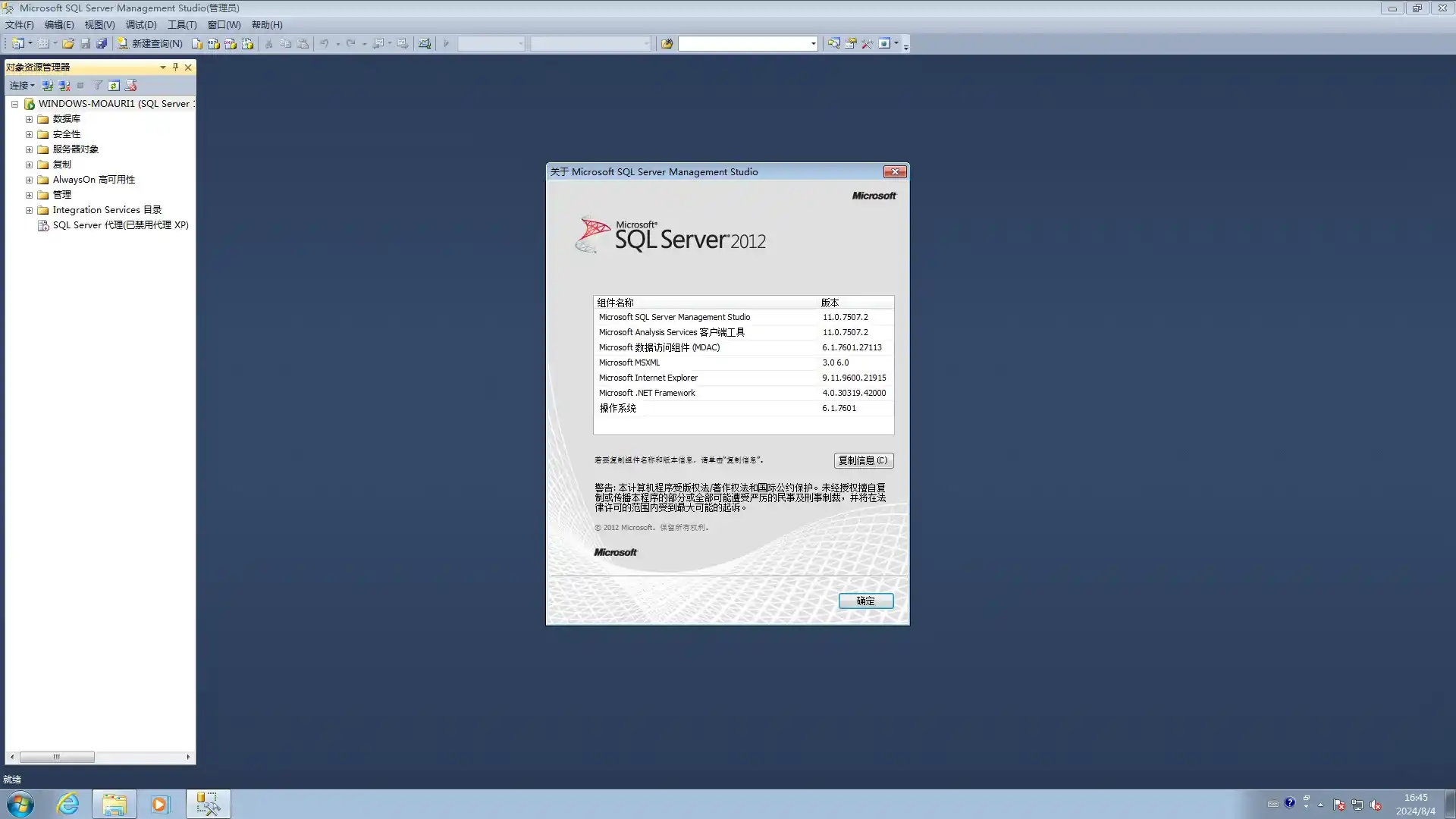Open the 连接 dropdown in Object Explorer
This screenshot has height=819, width=1456.
pyautogui.click(x=22, y=86)
